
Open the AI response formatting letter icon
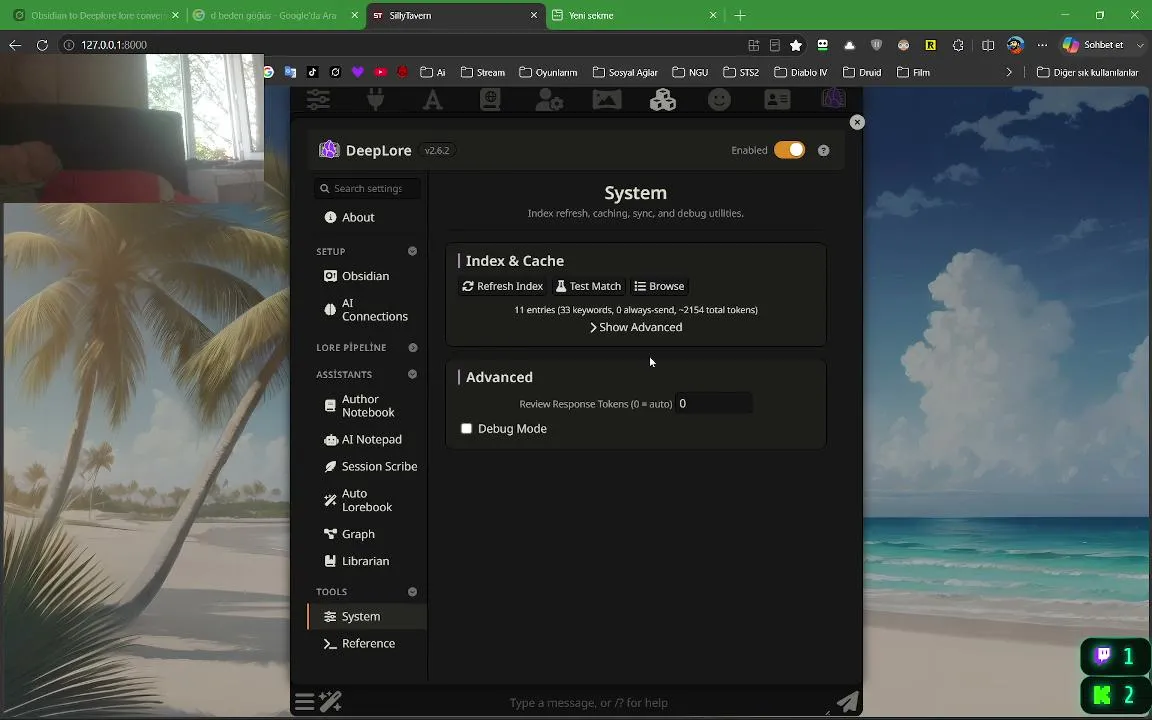tap(433, 99)
